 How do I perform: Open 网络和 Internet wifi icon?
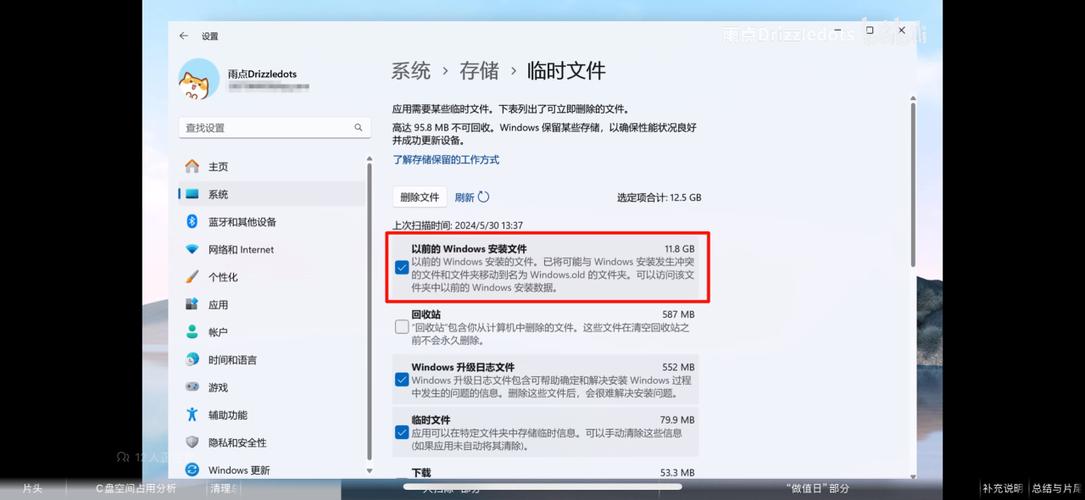(x=192, y=250)
